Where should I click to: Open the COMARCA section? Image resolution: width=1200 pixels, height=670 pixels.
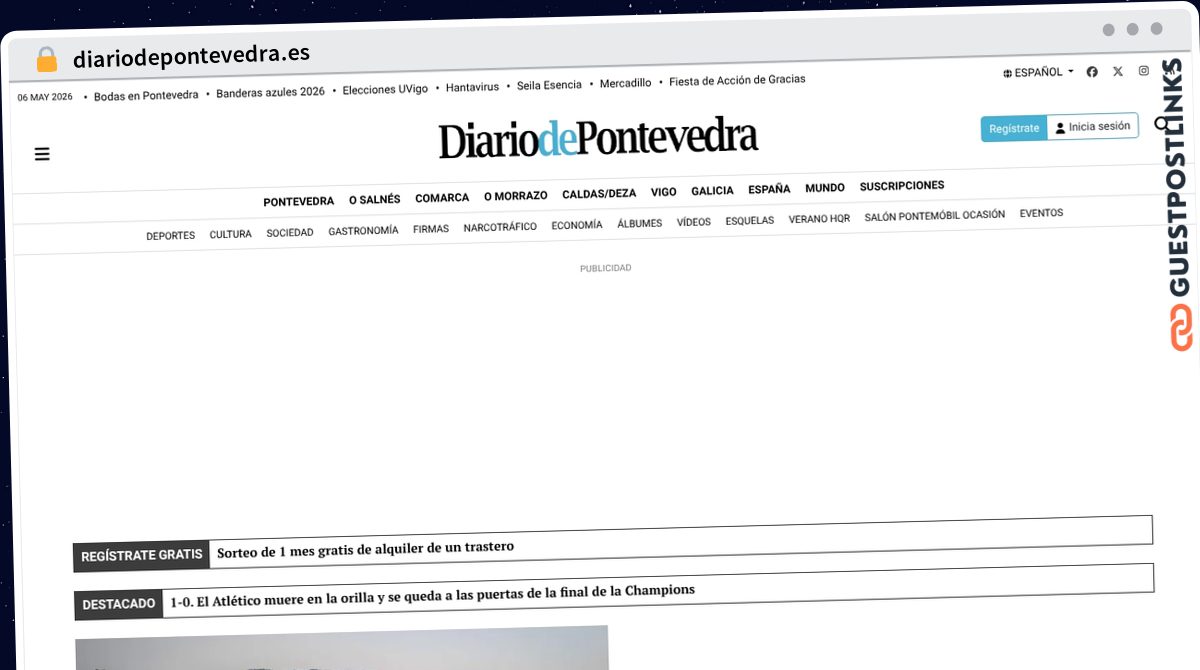[x=442, y=198]
